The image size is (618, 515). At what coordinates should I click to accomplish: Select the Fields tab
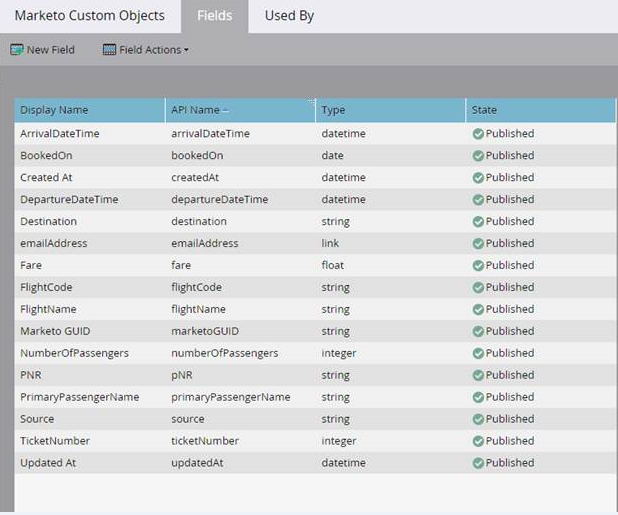pos(215,16)
